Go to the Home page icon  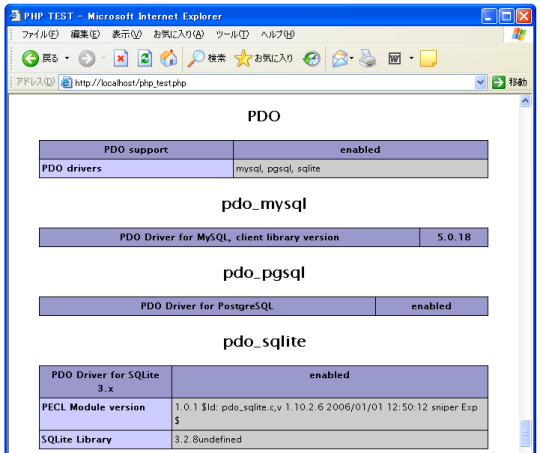click(168, 58)
